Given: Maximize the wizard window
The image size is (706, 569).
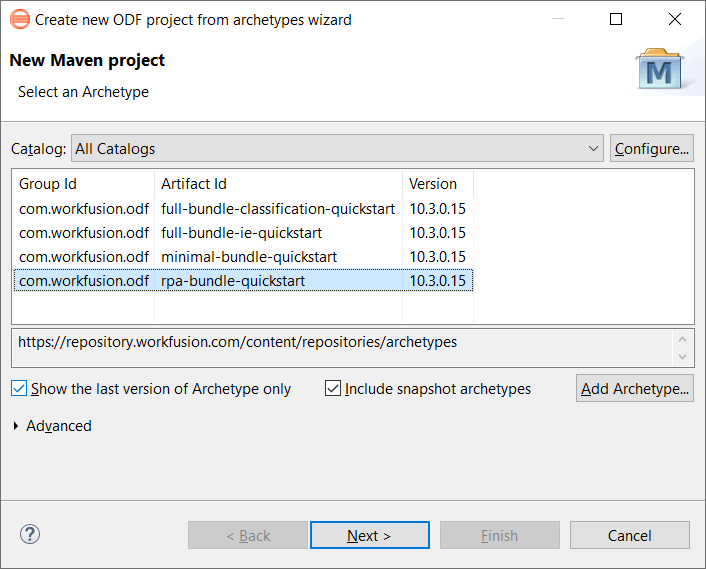Looking at the screenshot, I should click(x=615, y=19).
